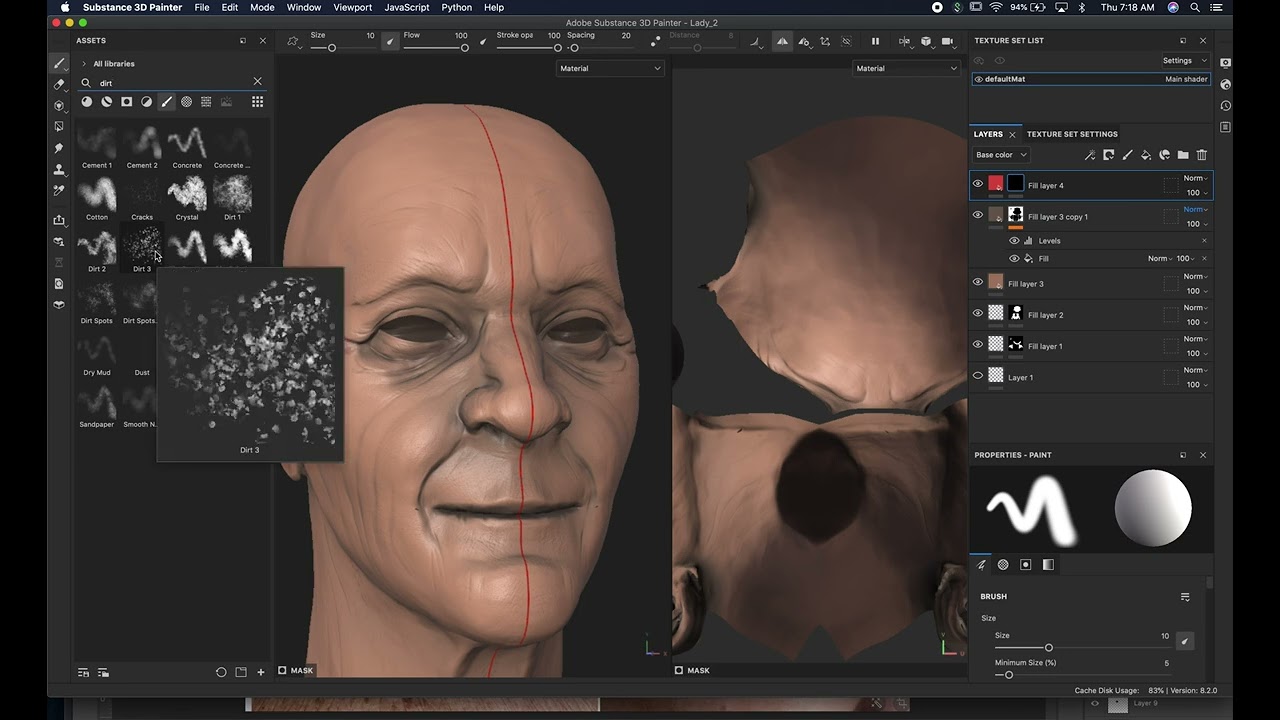Open Fill layer 4 opacity dropdown
Viewport: 1280px width, 720px height.
click(x=1197, y=192)
